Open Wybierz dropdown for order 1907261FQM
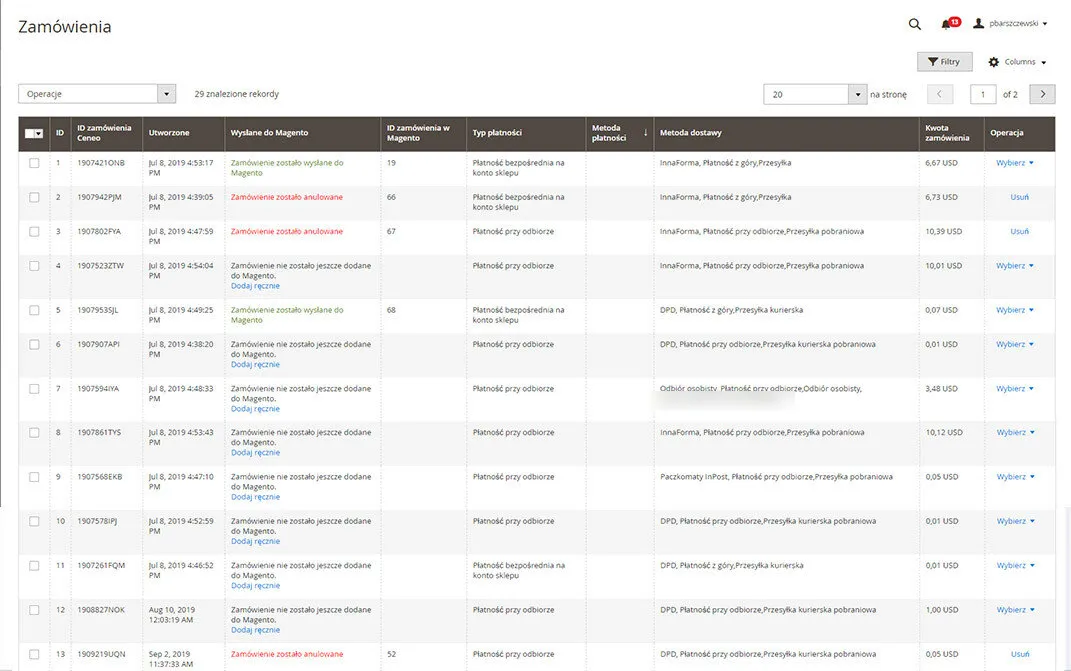This screenshot has height=671, width=1071. 1015,566
